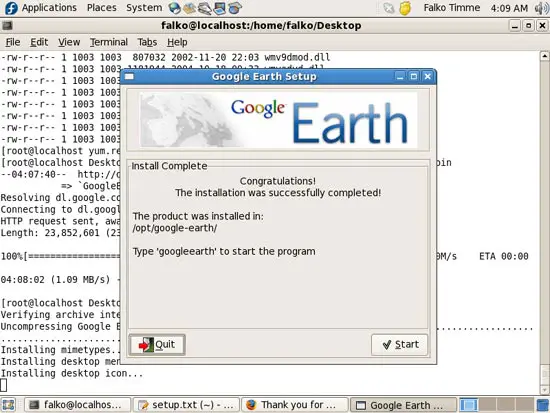Click 'Type 'googleearth' to start the program' text

point(224,252)
